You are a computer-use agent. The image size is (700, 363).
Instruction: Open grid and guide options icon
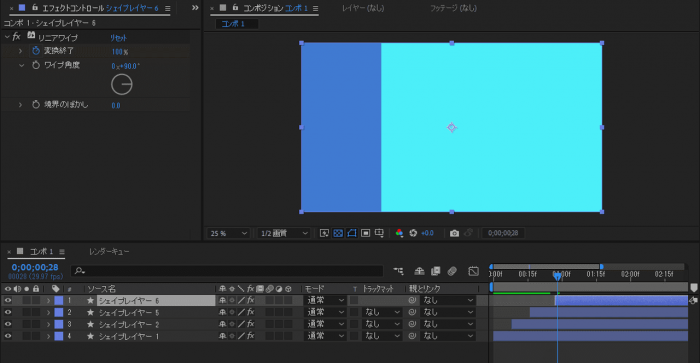click(x=379, y=233)
